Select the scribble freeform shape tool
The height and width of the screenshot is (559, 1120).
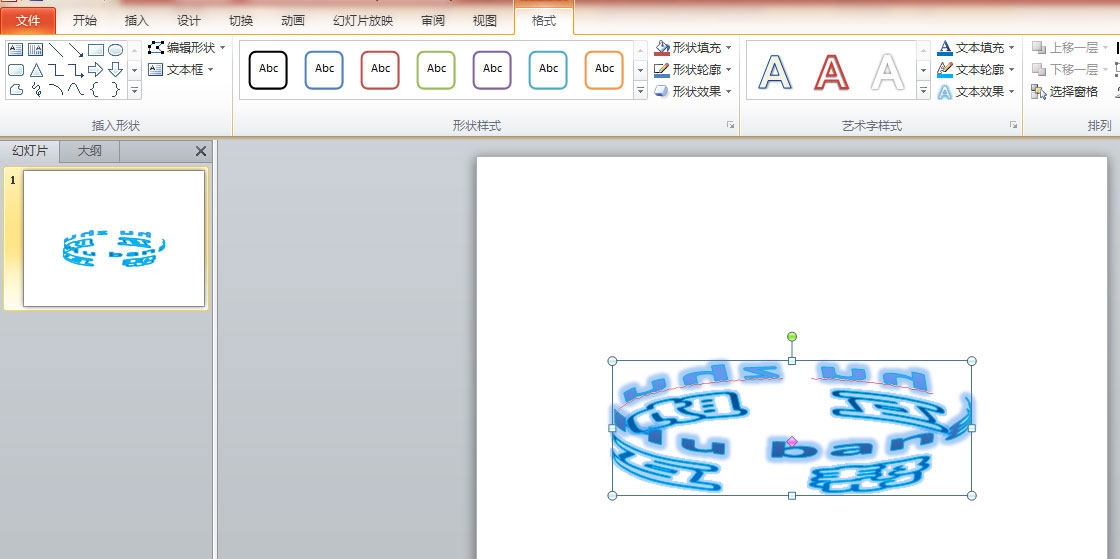(36, 90)
